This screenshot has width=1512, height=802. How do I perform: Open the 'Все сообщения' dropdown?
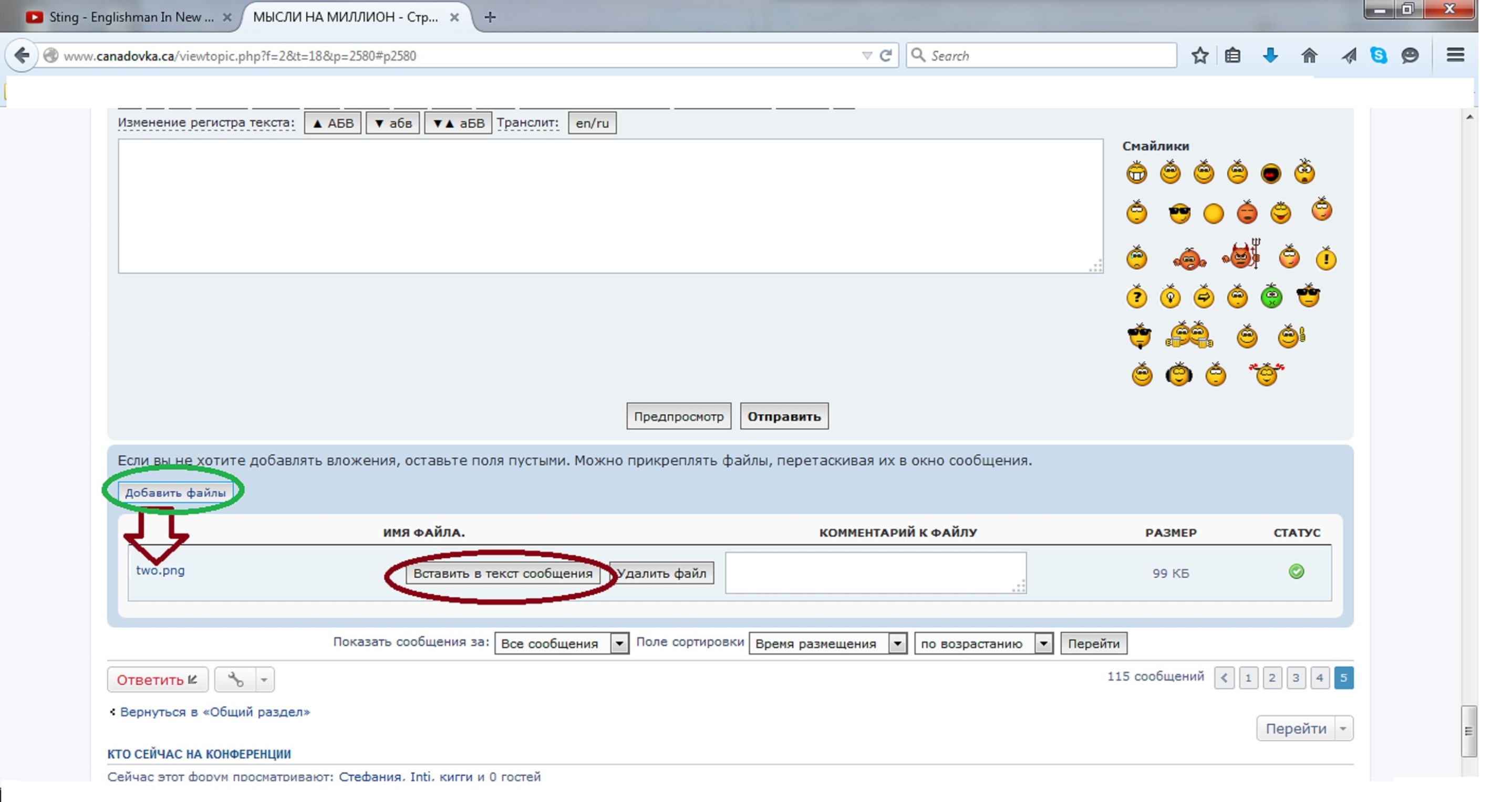pos(561,643)
